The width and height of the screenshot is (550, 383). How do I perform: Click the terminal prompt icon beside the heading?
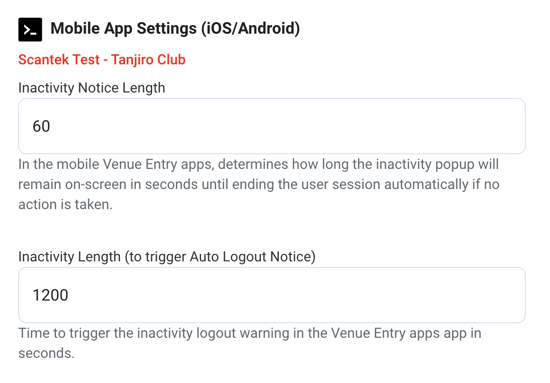30,29
